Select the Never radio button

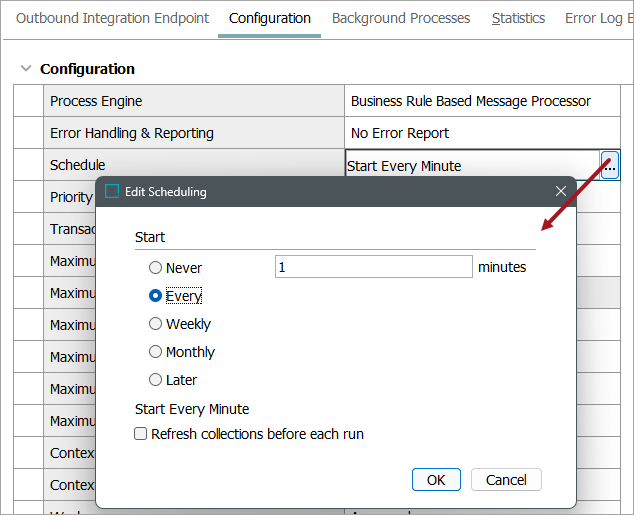pos(155,268)
